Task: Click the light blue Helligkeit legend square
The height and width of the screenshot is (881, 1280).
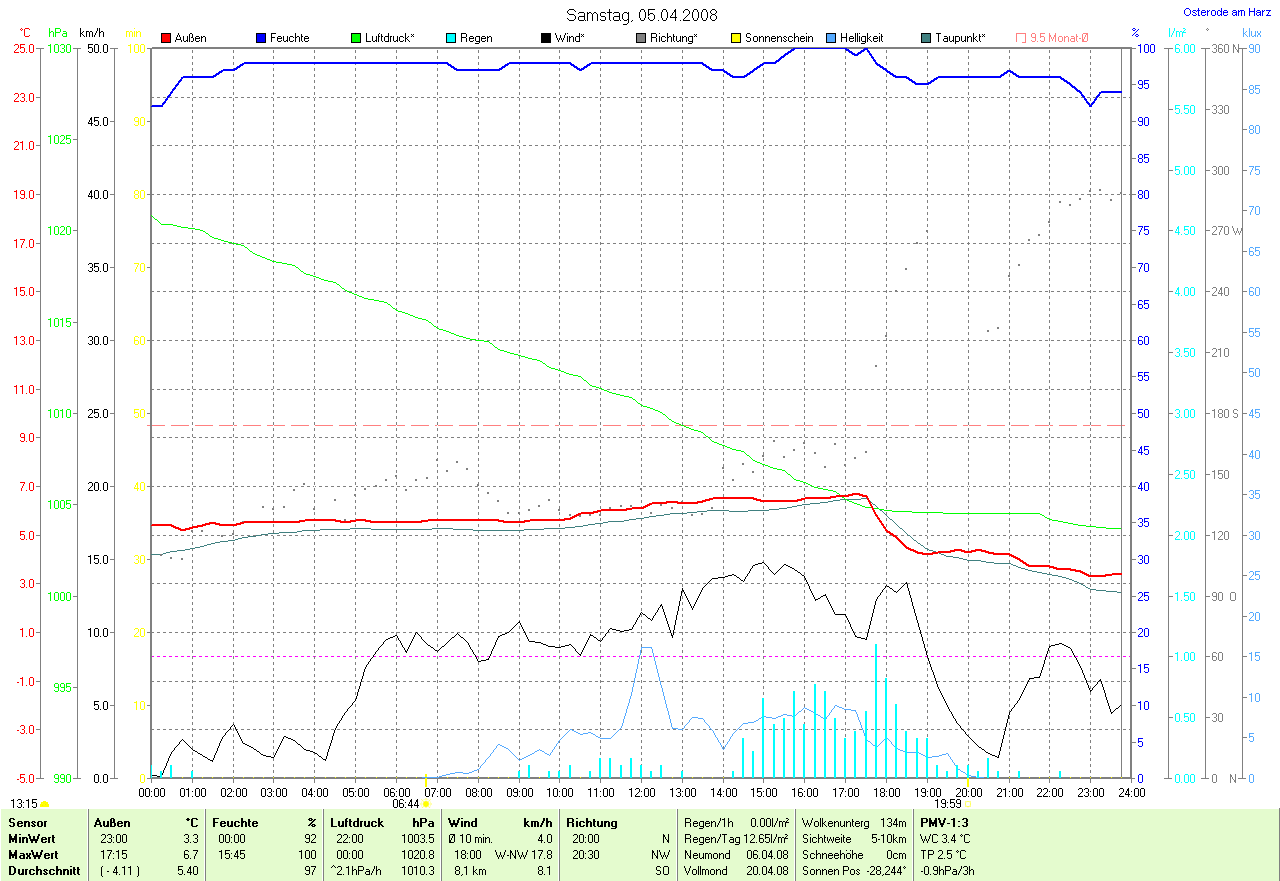Action: (831, 38)
